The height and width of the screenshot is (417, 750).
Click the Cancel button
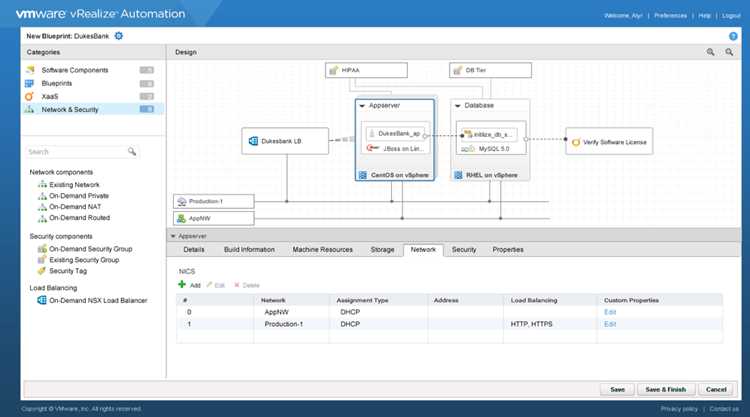coord(716,390)
